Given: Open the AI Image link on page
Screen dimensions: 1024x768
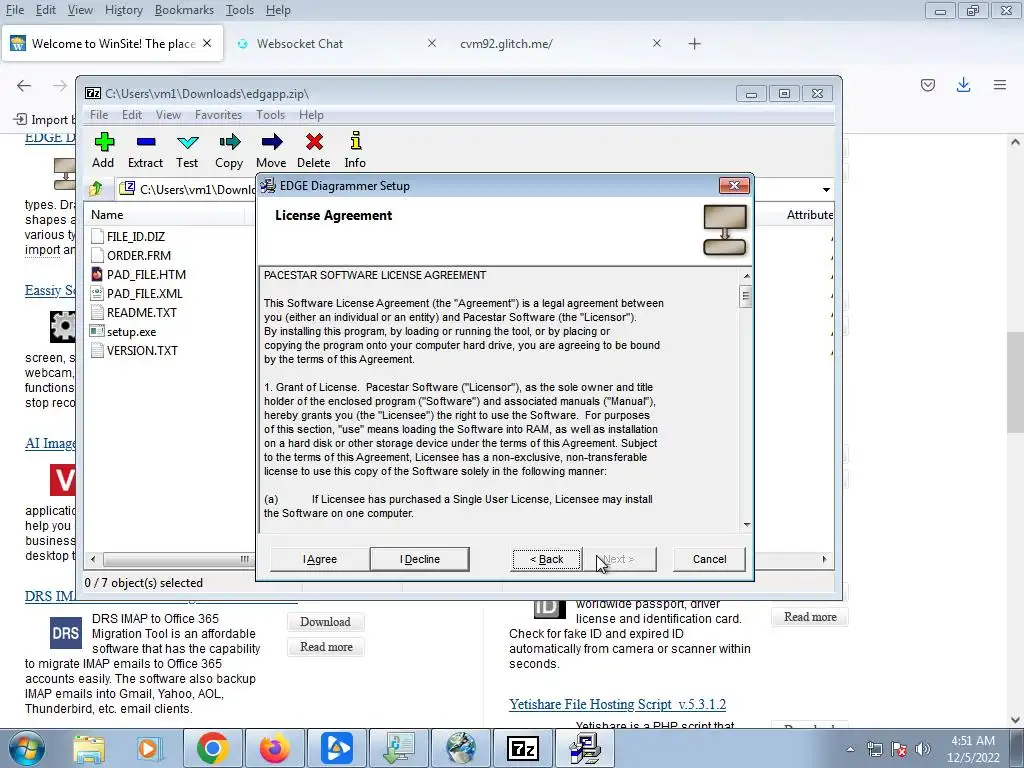Looking at the screenshot, I should click(x=50, y=443).
